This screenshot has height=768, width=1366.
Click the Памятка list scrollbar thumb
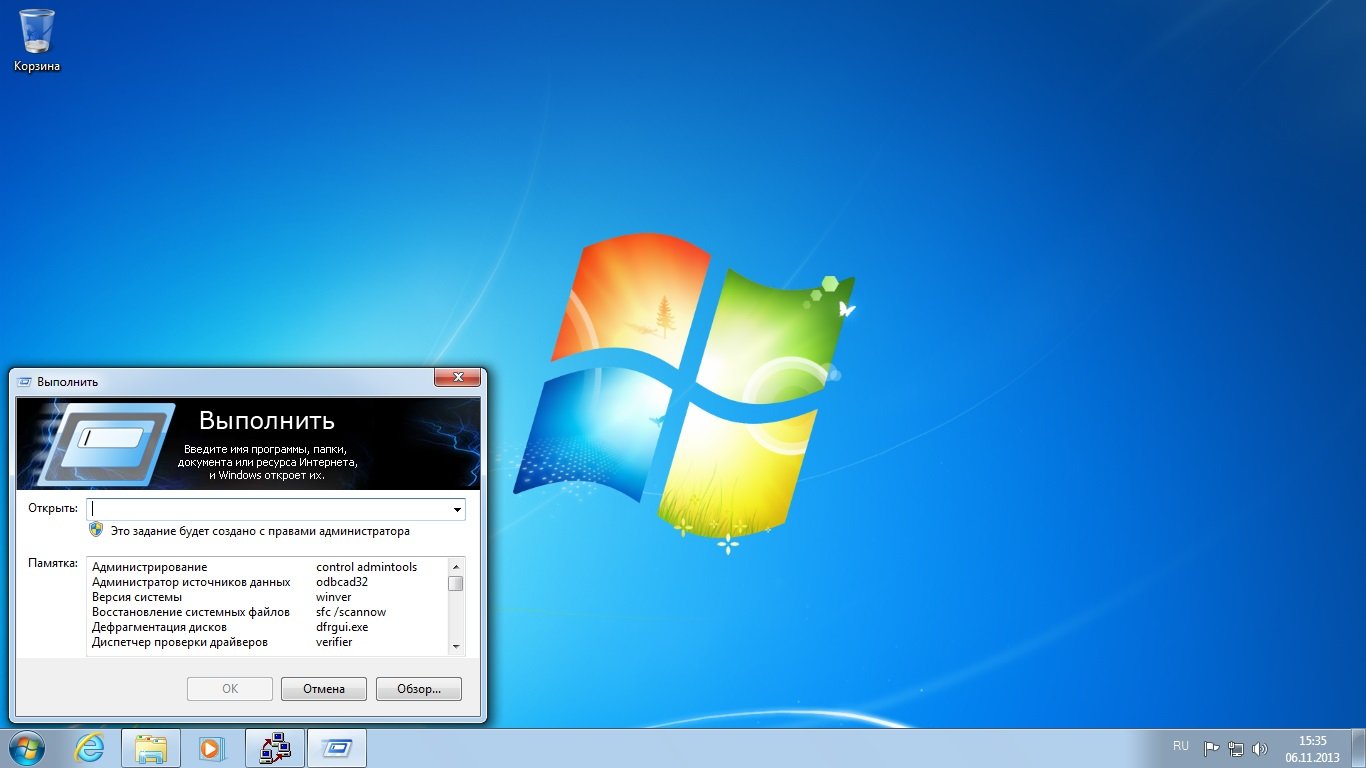pyautogui.click(x=456, y=584)
